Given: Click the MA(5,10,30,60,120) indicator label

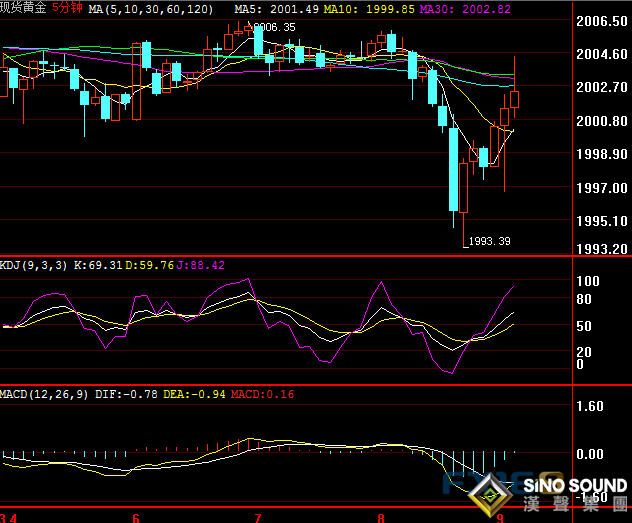Looking at the screenshot, I should point(151,9).
